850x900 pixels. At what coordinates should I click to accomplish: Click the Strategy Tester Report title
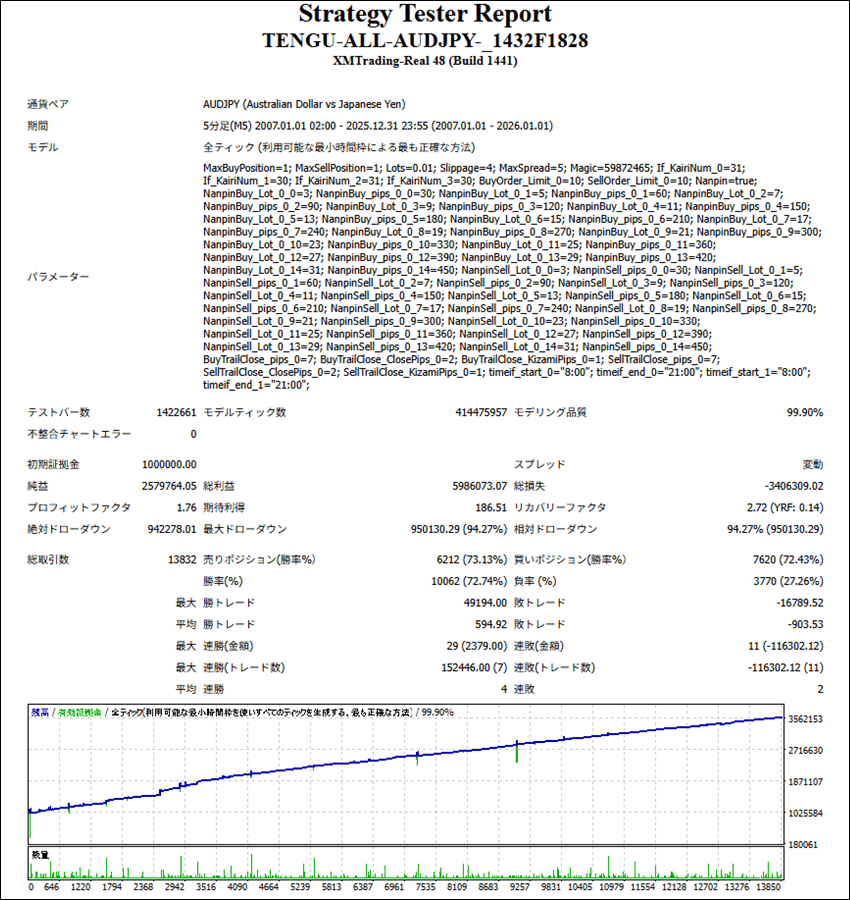point(424,15)
